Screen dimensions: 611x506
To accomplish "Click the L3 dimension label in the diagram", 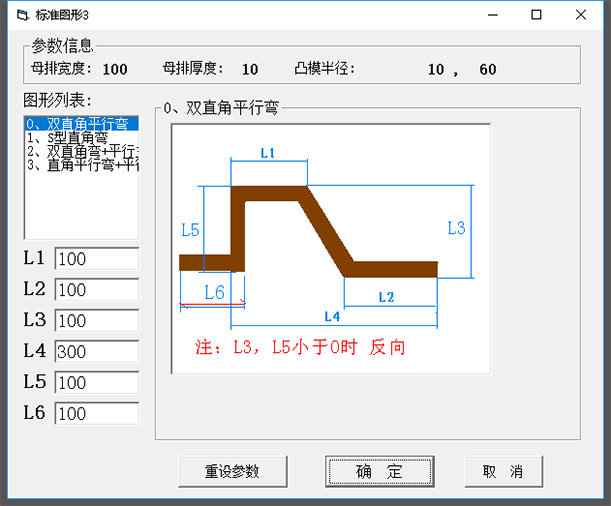I will (x=455, y=228).
